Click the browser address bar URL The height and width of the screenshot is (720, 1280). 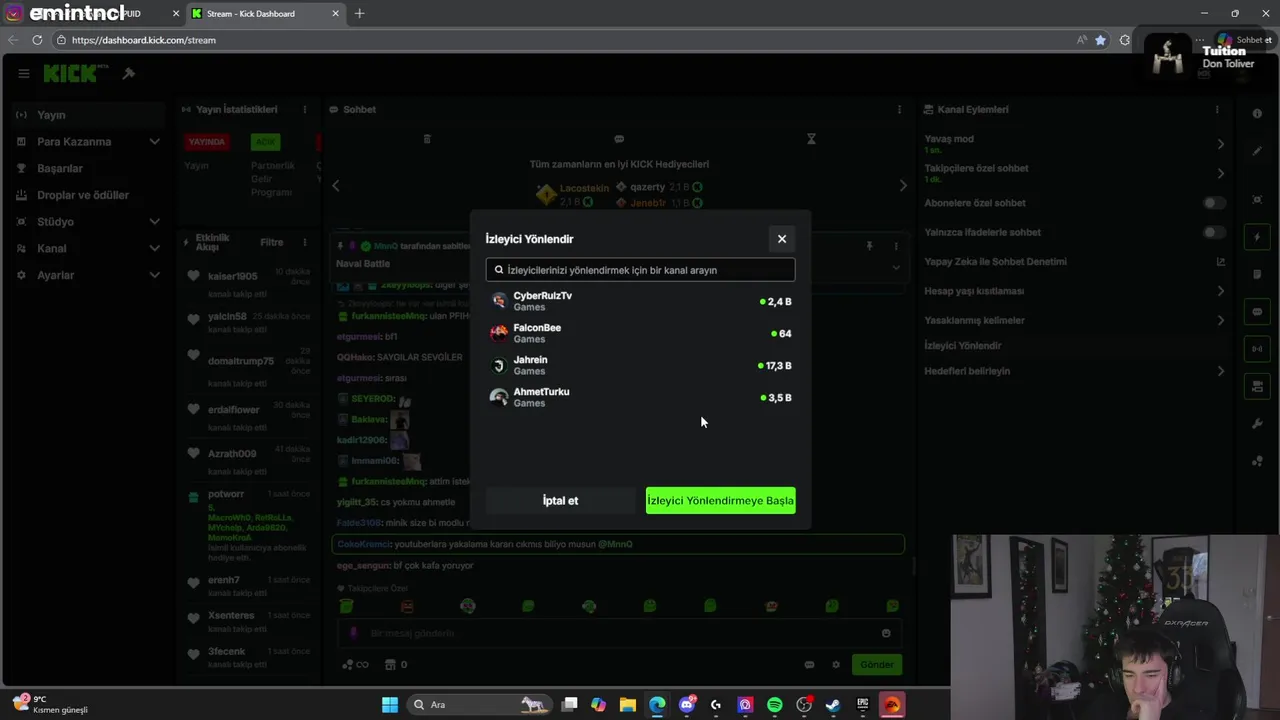pyautogui.click(x=144, y=40)
